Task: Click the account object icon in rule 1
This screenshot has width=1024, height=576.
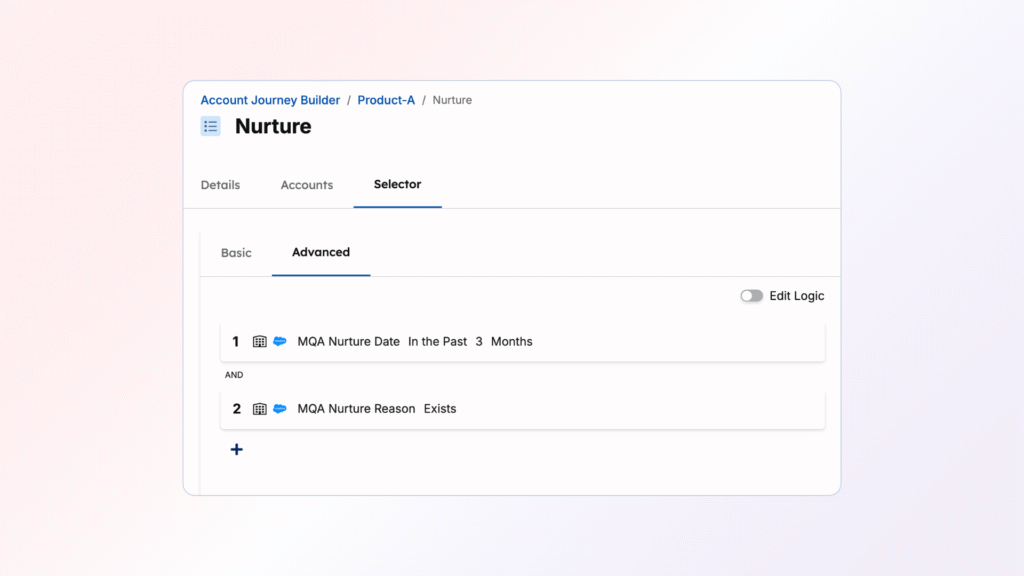Action: (259, 341)
